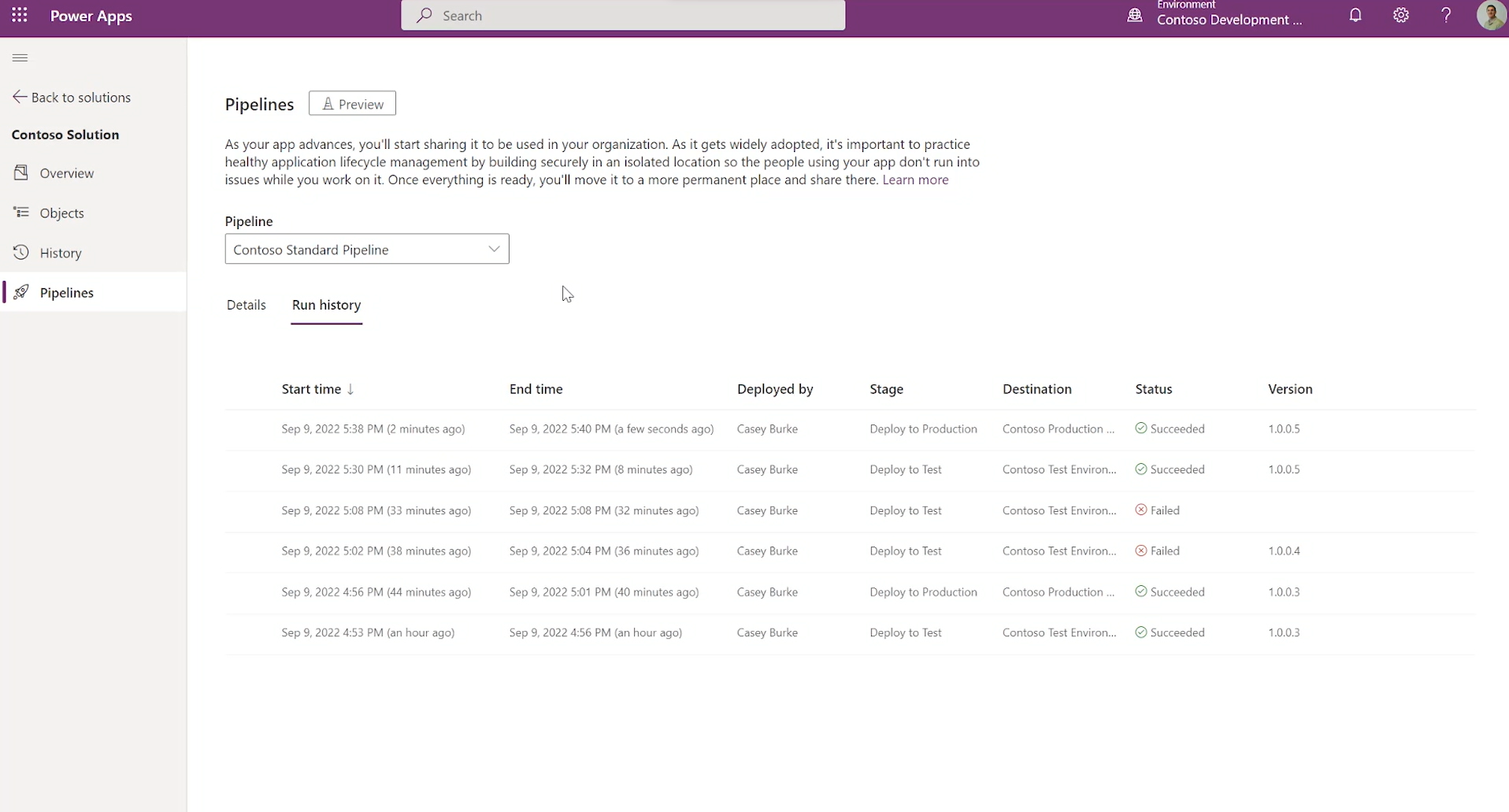
Task: Collapse the left navigation hamburger menu
Action: 20,57
